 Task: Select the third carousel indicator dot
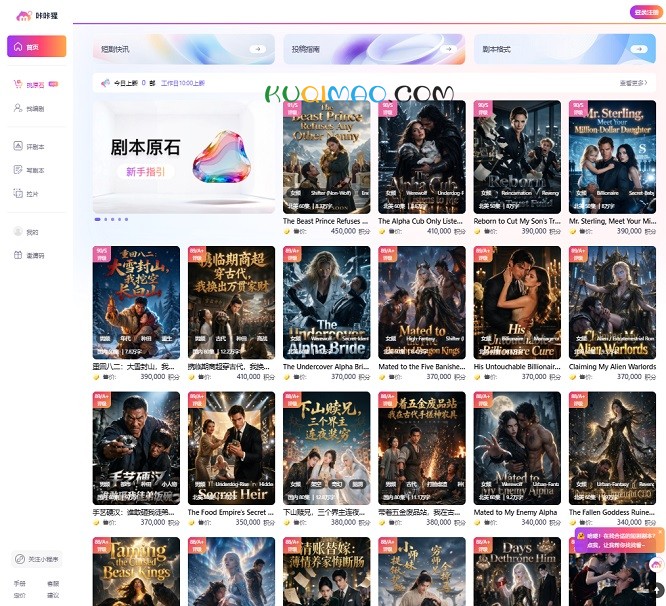(113, 219)
